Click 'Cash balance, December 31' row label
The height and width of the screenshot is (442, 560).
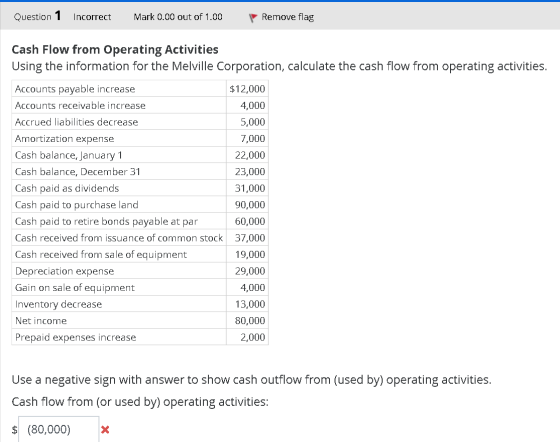(78, 172)
